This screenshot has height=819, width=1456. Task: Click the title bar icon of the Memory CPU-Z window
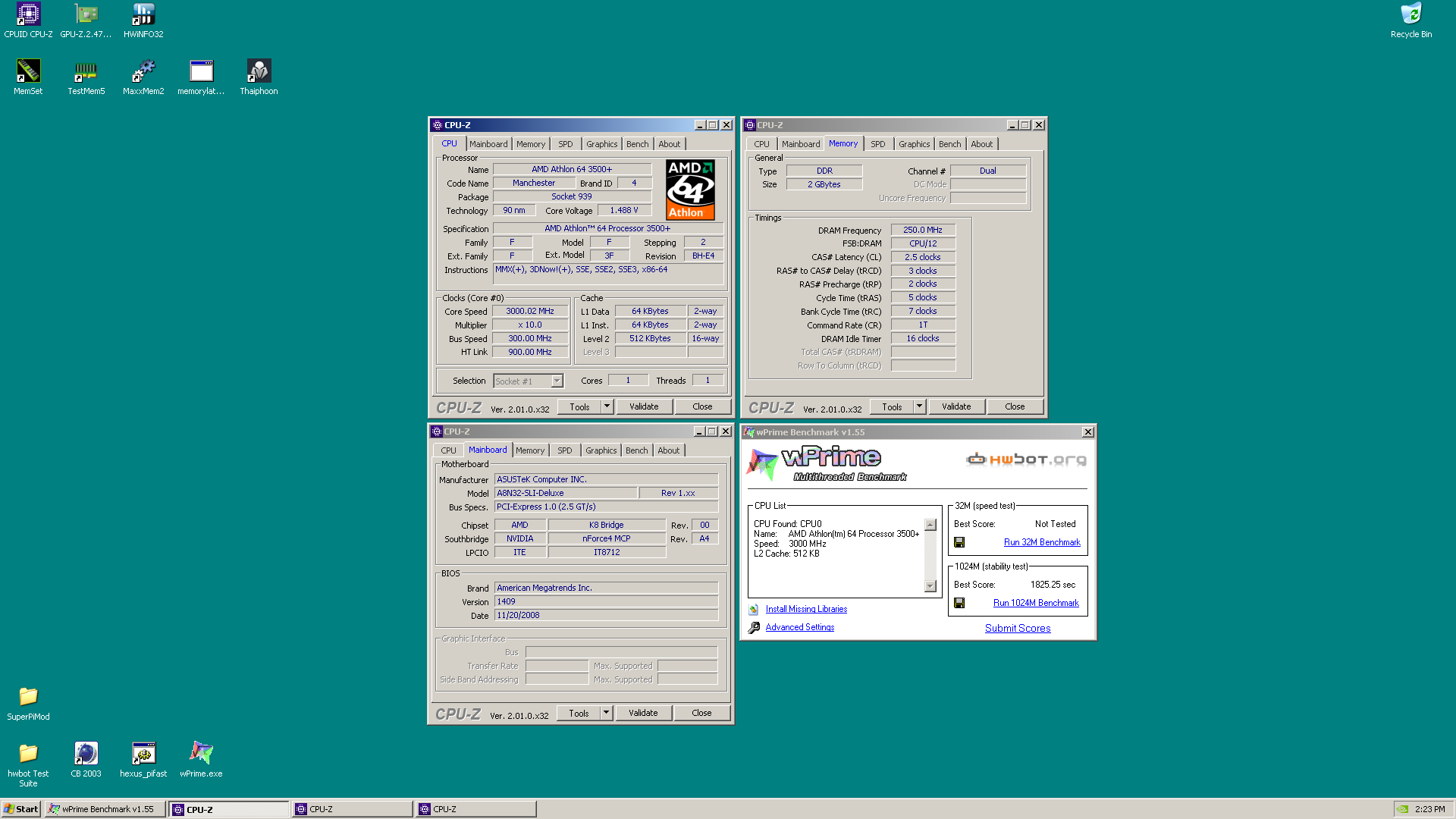(749, 125)
